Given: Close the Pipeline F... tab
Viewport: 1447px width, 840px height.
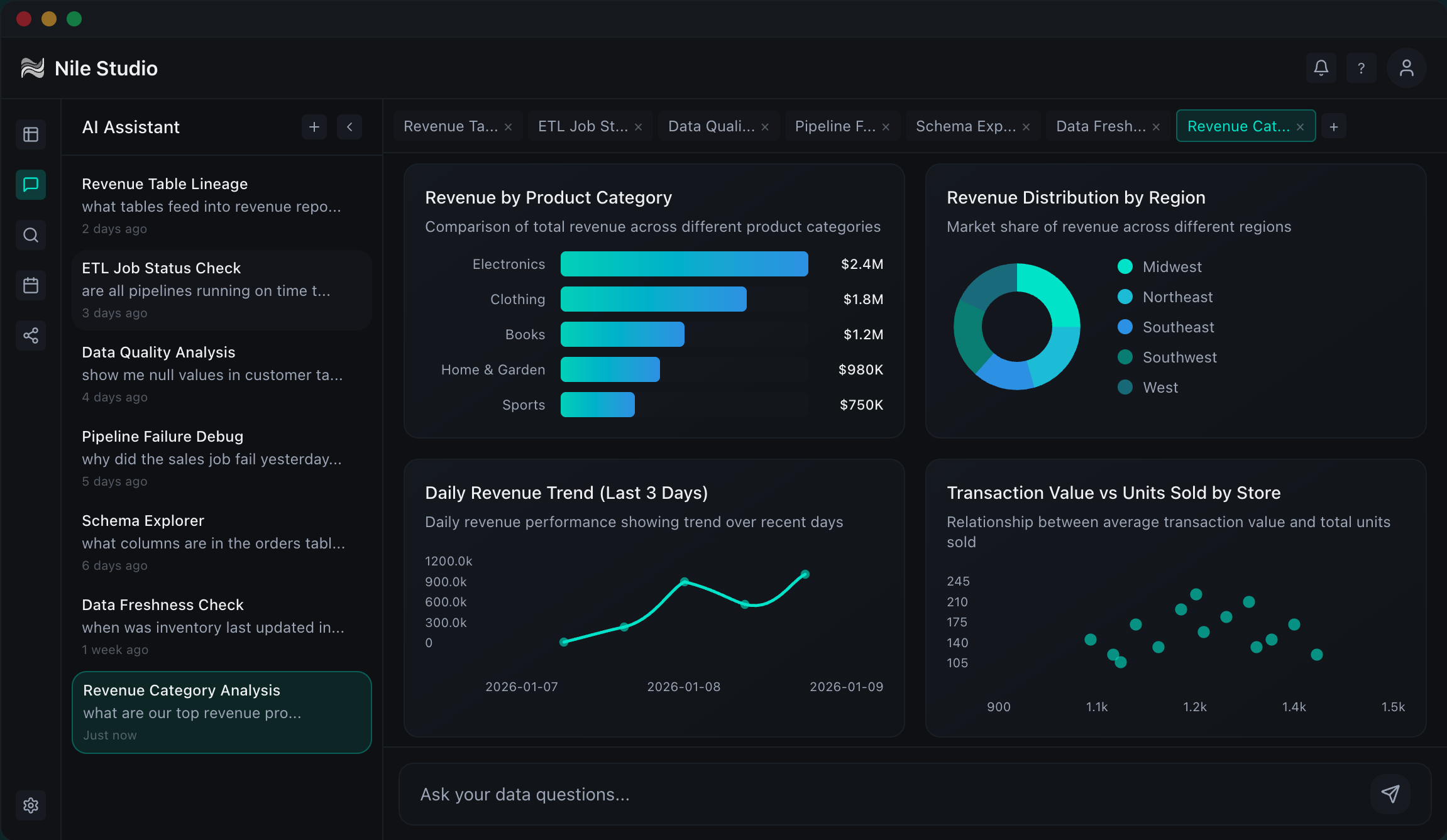Looking at the screenshot, I should [x=886, y=127].
